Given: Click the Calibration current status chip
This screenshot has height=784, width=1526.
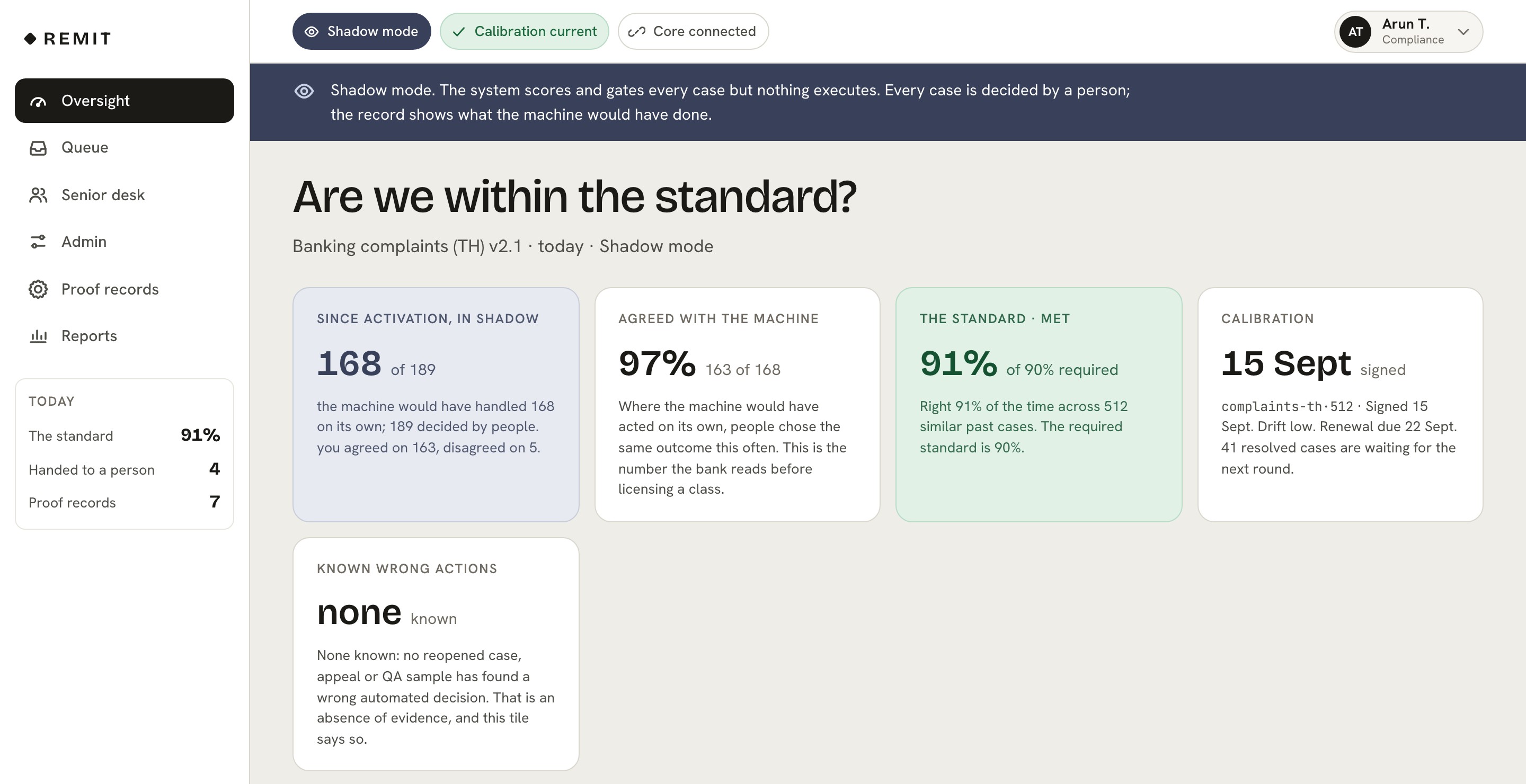Looking at the screenshot, I should click(x=524, y=31).
